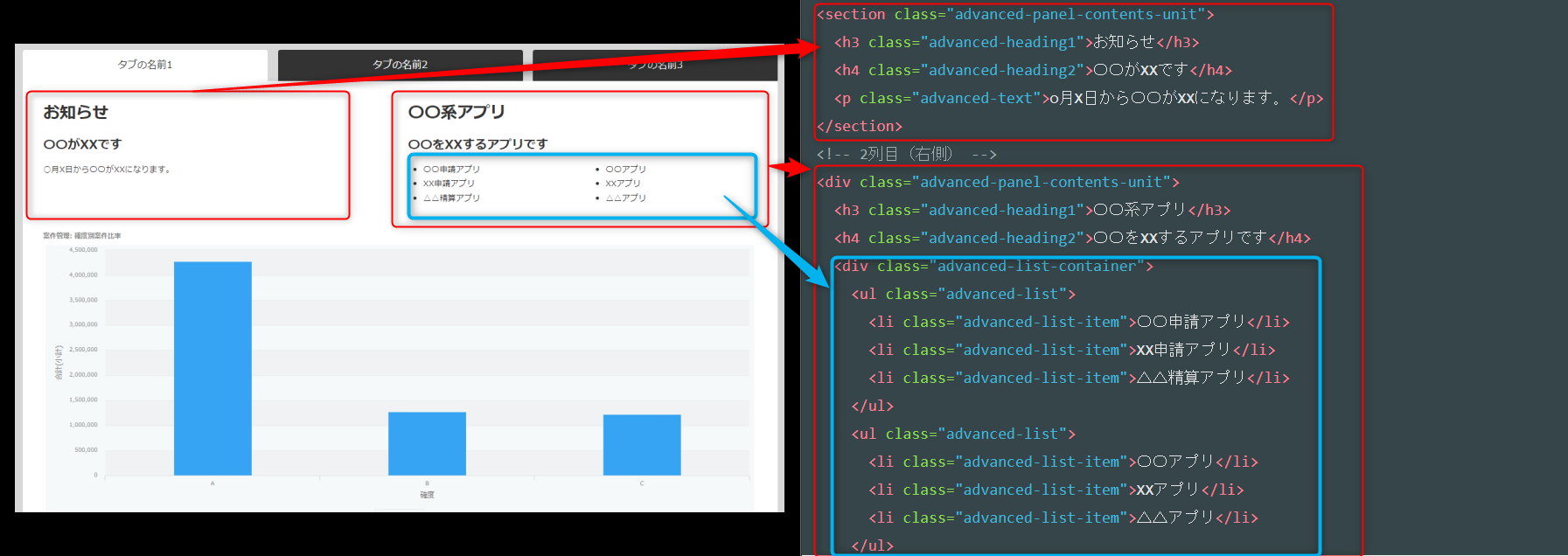The width and height of the screenshot is (1568, 556).
Task: Click the code line p advanced-text
Action: (1079, 98)
